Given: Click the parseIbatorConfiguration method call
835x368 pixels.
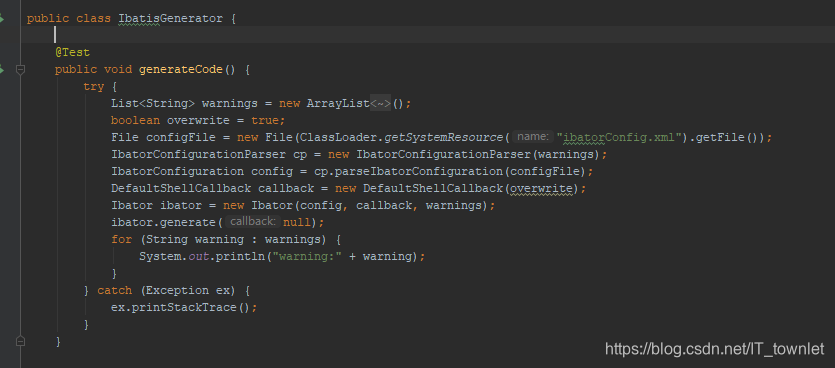Looking at the screenshot, I should [420, 171].
